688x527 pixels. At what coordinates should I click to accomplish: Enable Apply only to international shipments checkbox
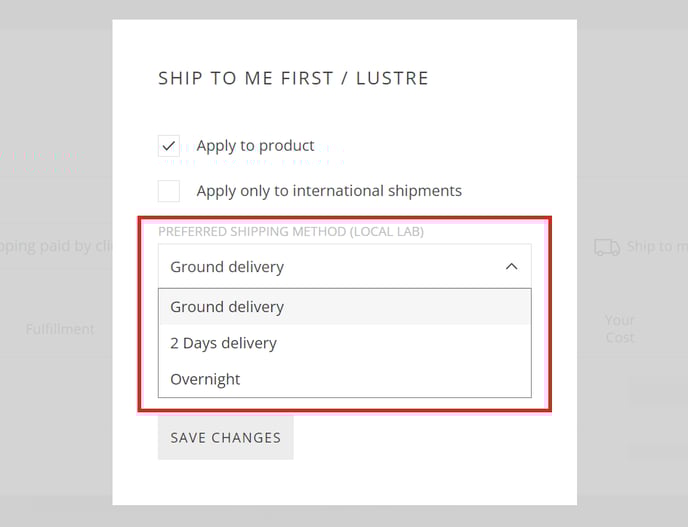[x=169, y=191]
